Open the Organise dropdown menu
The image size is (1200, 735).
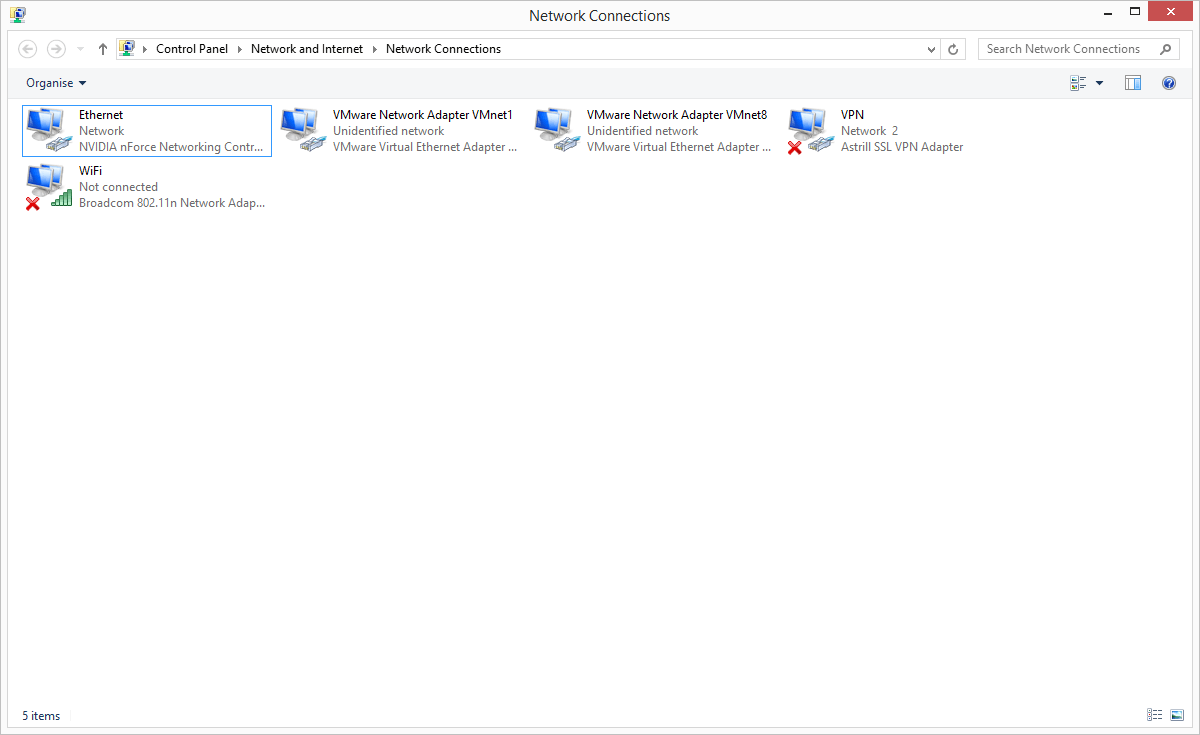[x=56, y=83]
